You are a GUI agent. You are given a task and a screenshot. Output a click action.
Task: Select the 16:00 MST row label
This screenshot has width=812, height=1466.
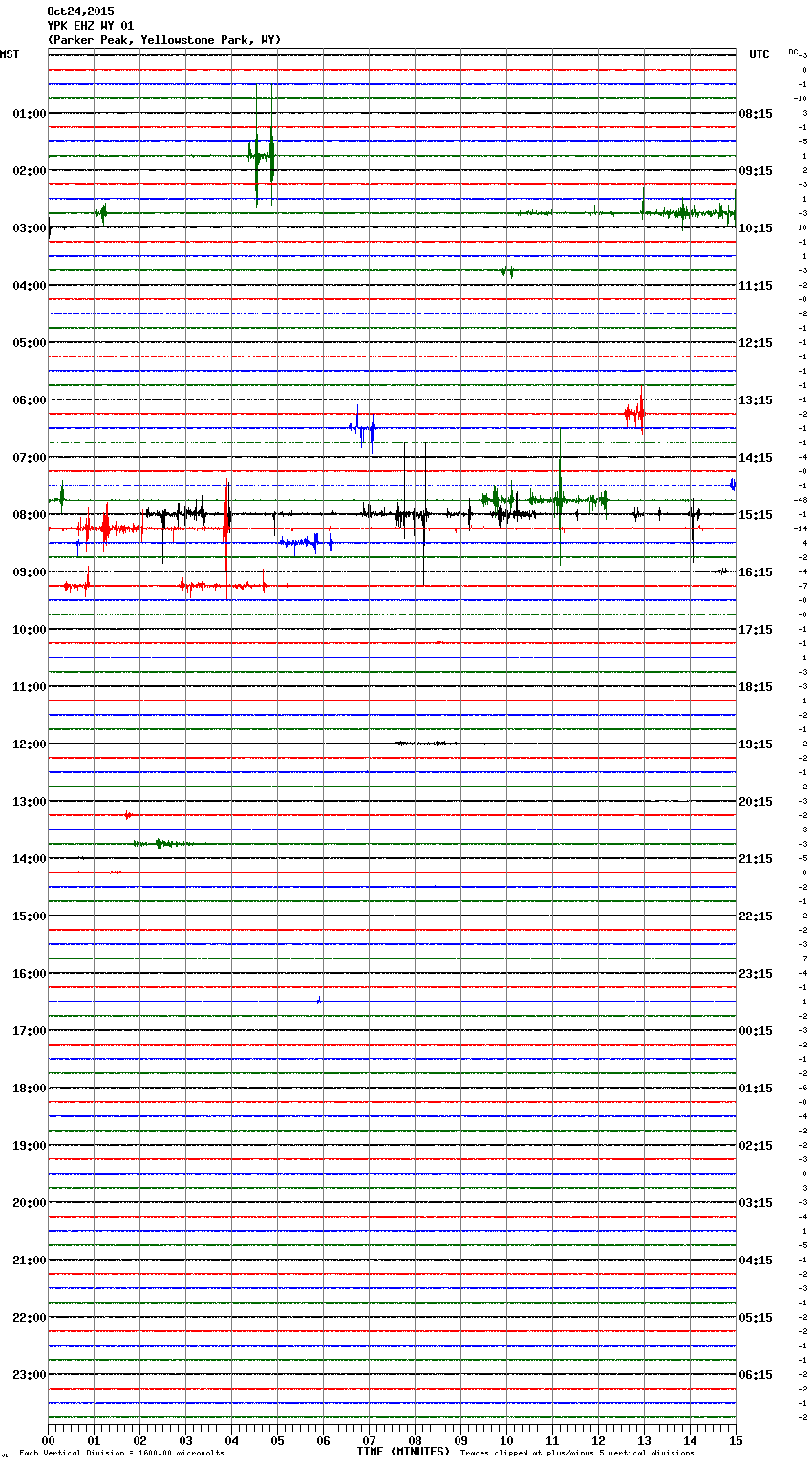coord(30,974)
